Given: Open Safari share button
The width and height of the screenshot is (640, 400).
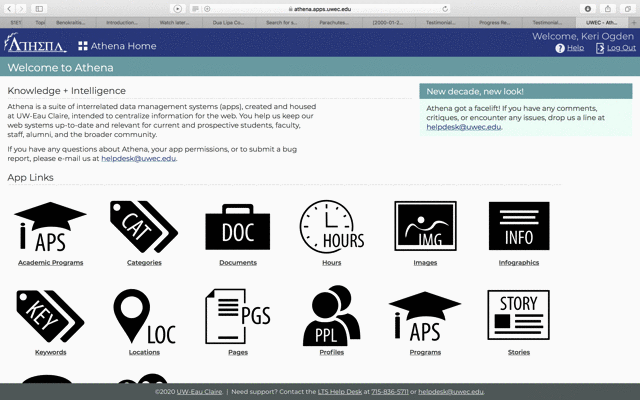Looking at the screenshot, I should click(x=608, y=9).
